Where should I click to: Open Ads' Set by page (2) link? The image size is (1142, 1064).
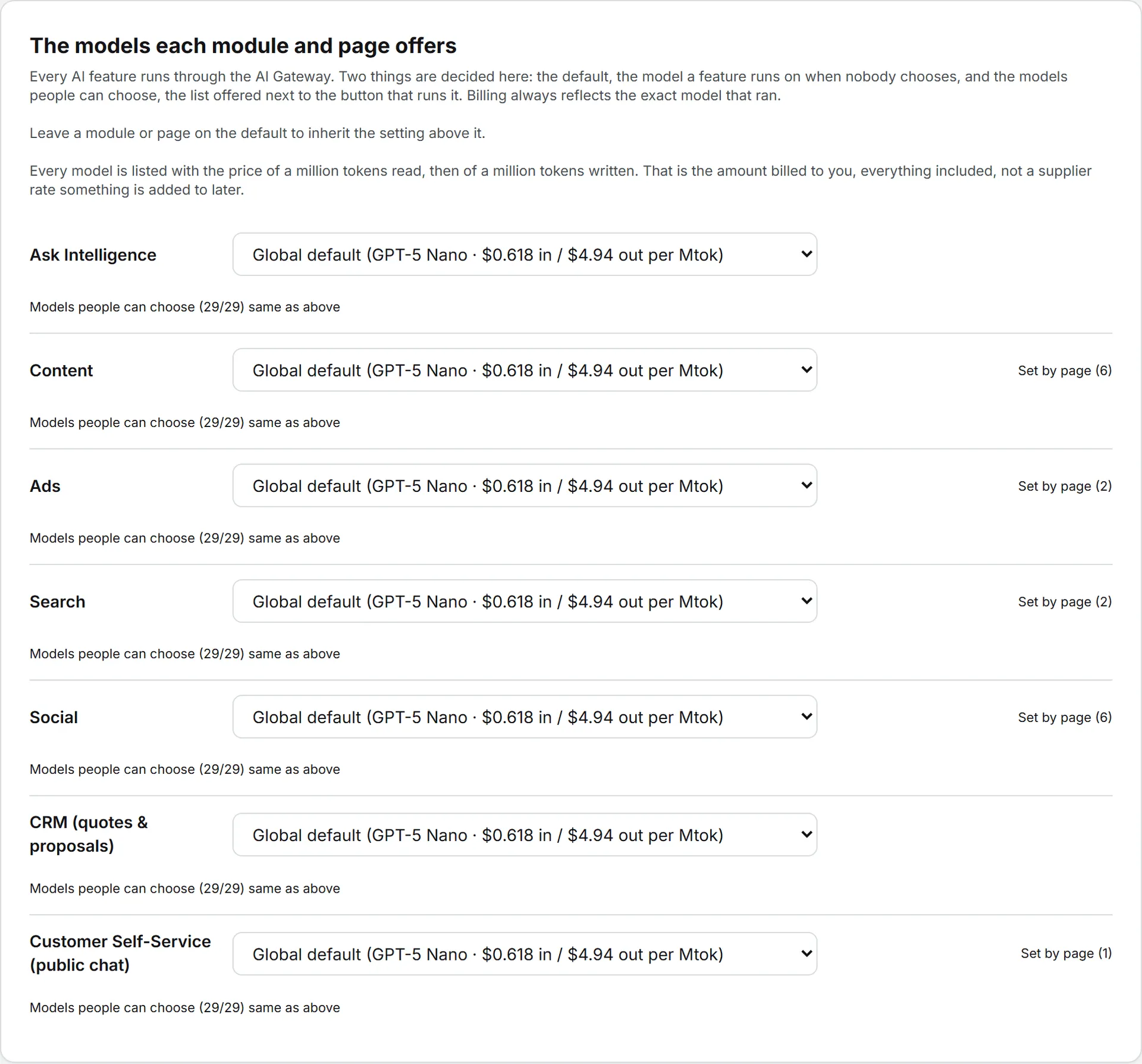(1065, 486)
